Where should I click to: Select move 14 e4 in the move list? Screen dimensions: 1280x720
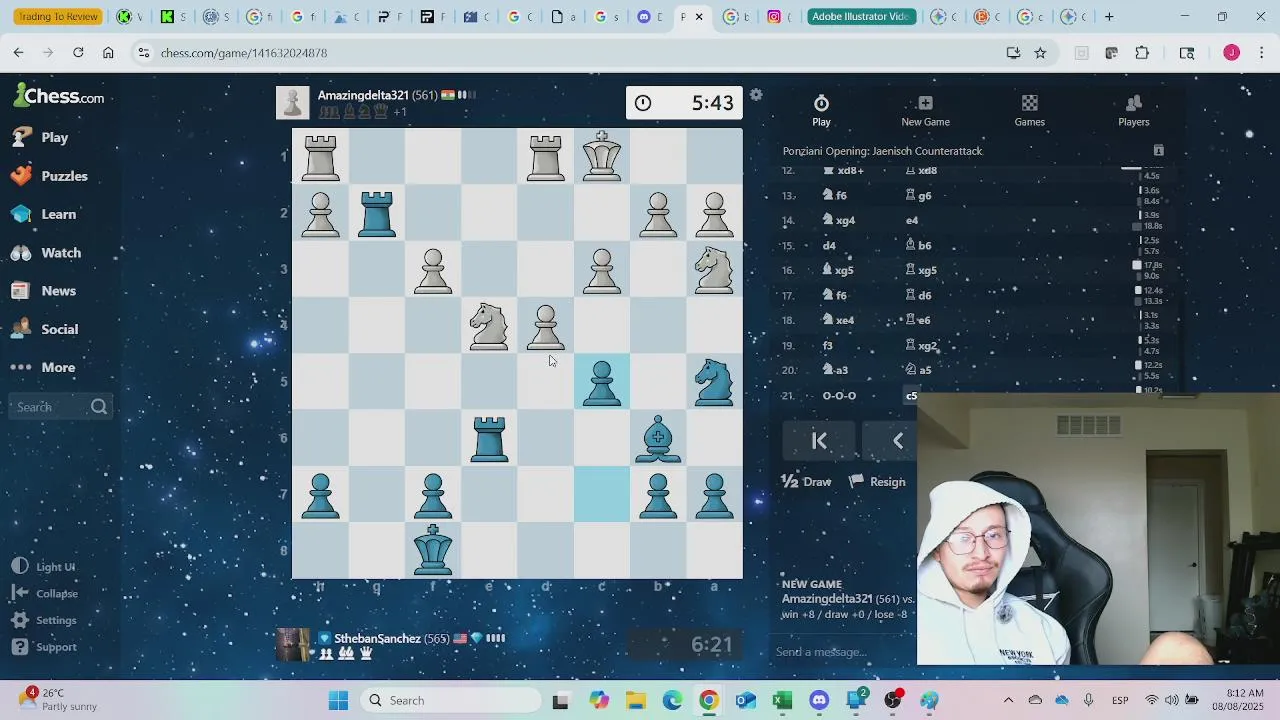click(912, 220)
